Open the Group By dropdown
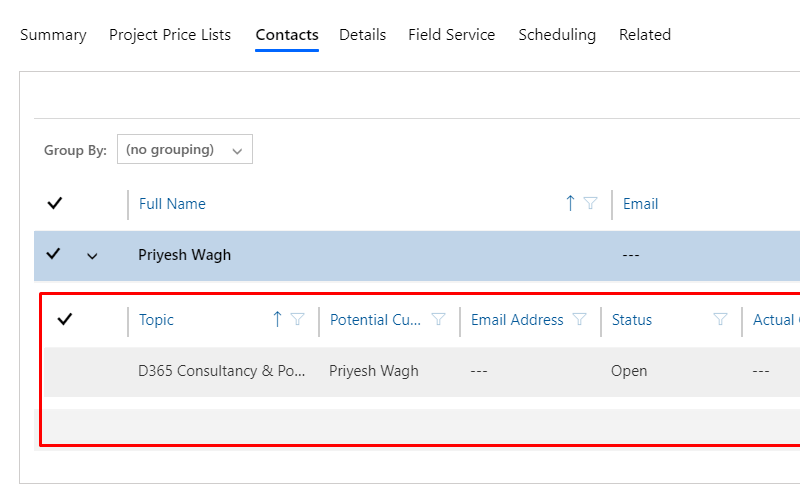Screen dimensions: 800x491 click(185, 150)
